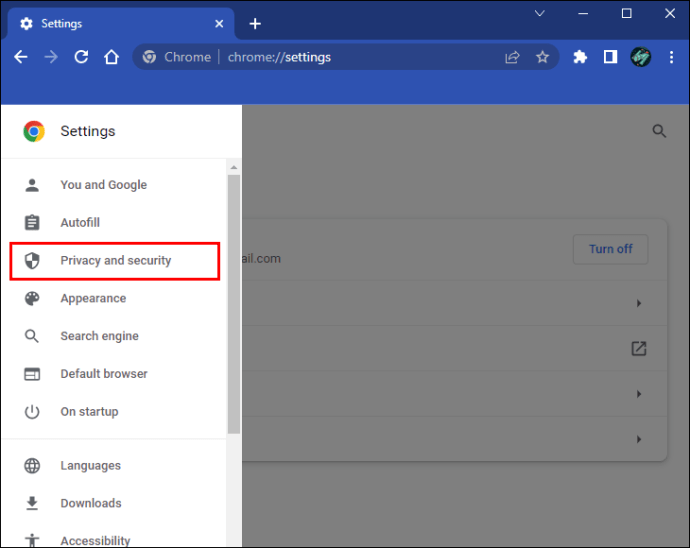
Task: Bookmark this tab with the star
Action: click(x=542, y=57)
